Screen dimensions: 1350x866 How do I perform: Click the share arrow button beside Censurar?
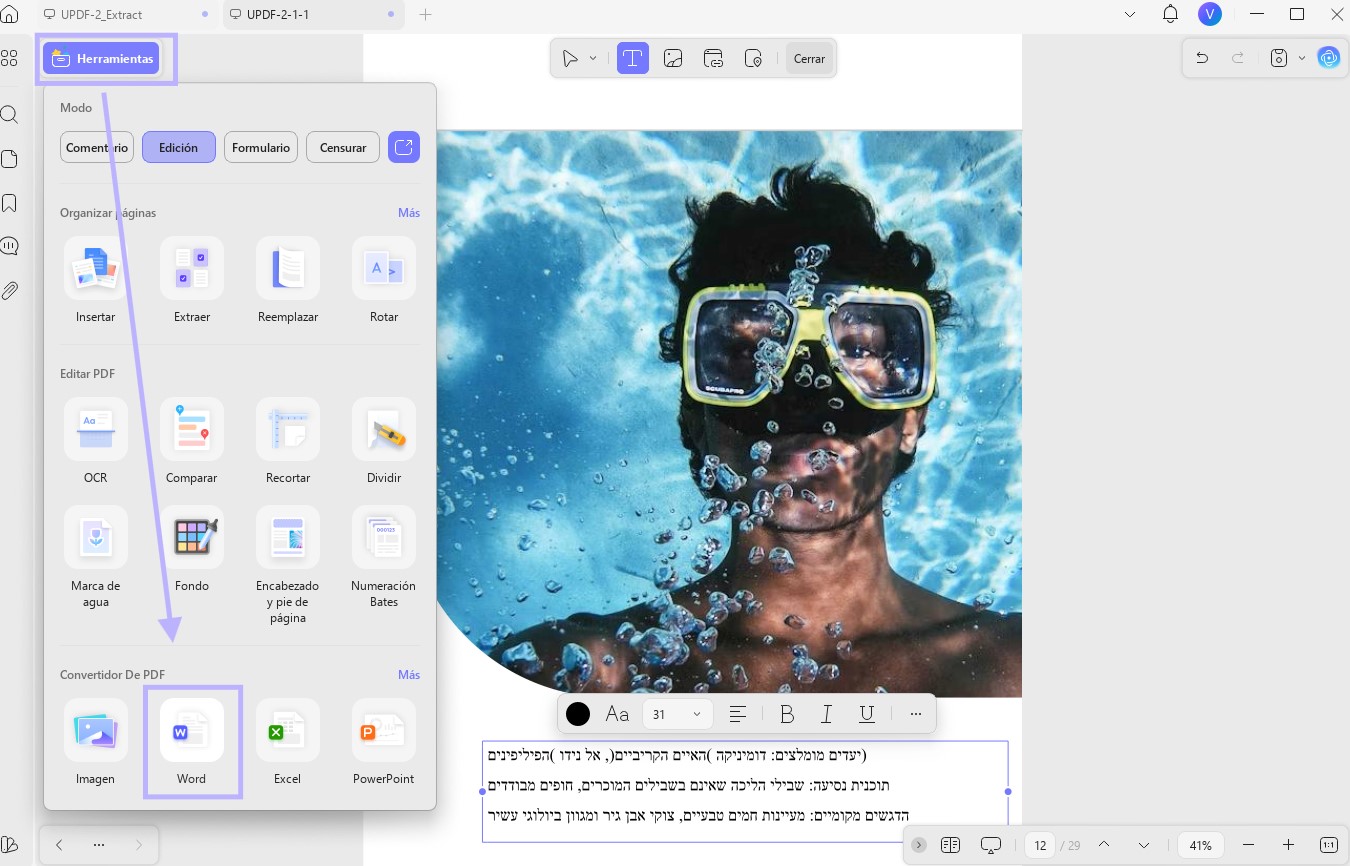coord(404,147)
